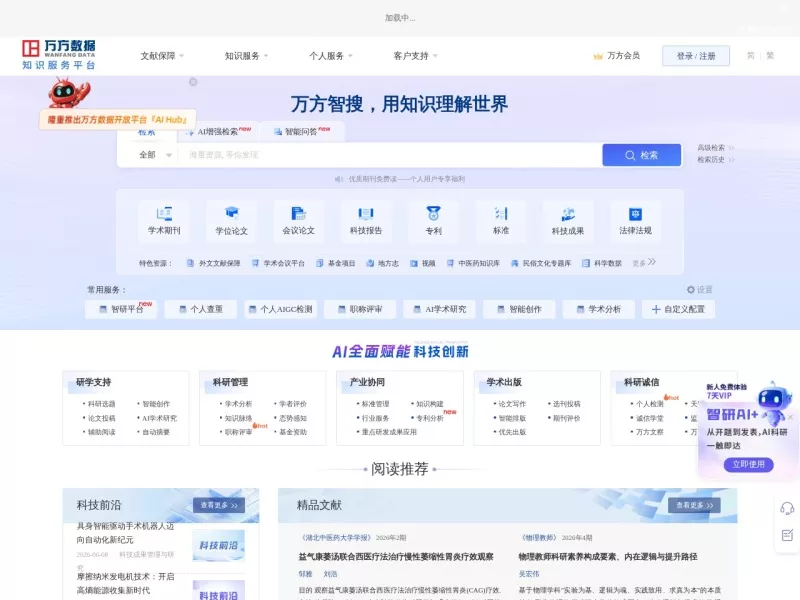Switch to the AI增强检索 tab
800x600 pixels.
pyautogui.click(x=218, y=132)
